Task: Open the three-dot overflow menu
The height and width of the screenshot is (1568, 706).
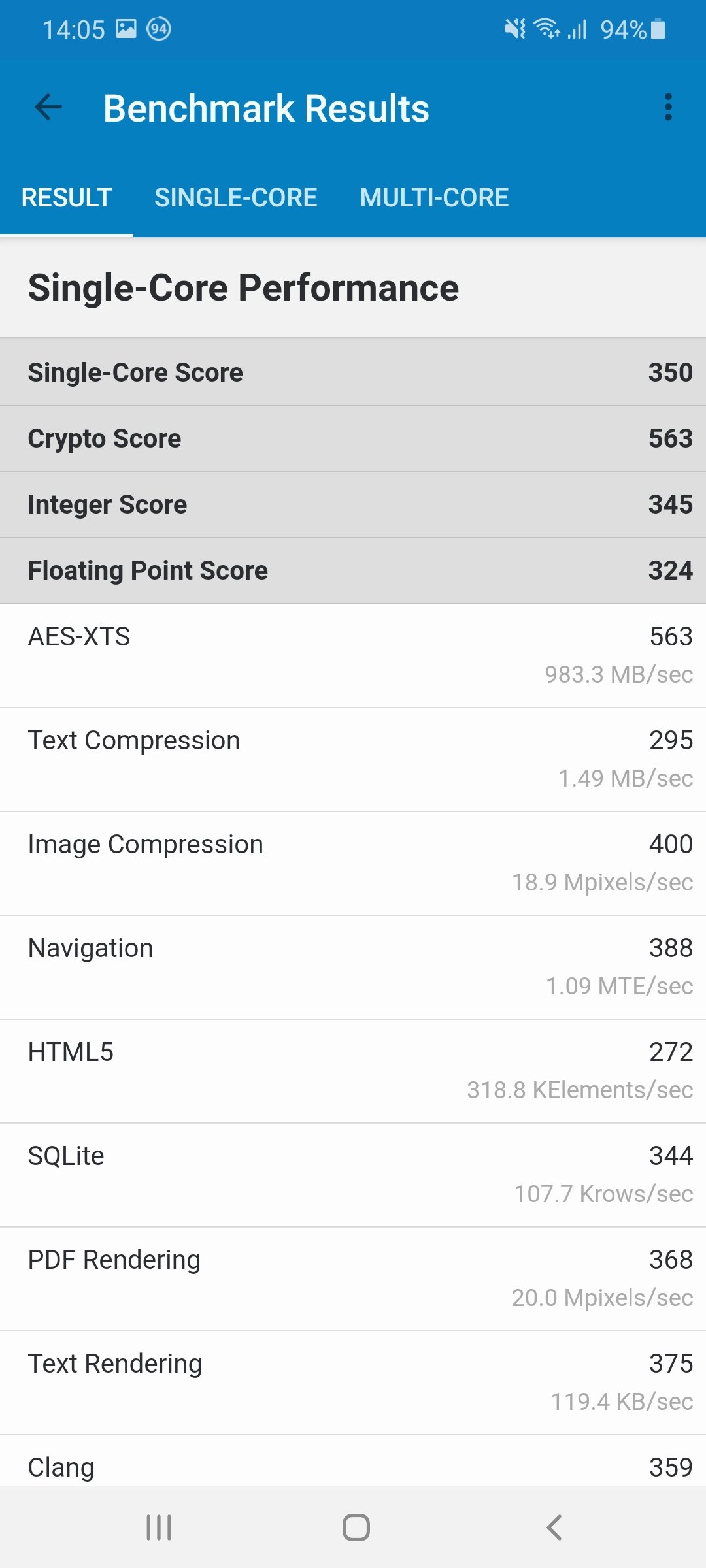Action: click(x=668, y=107)
